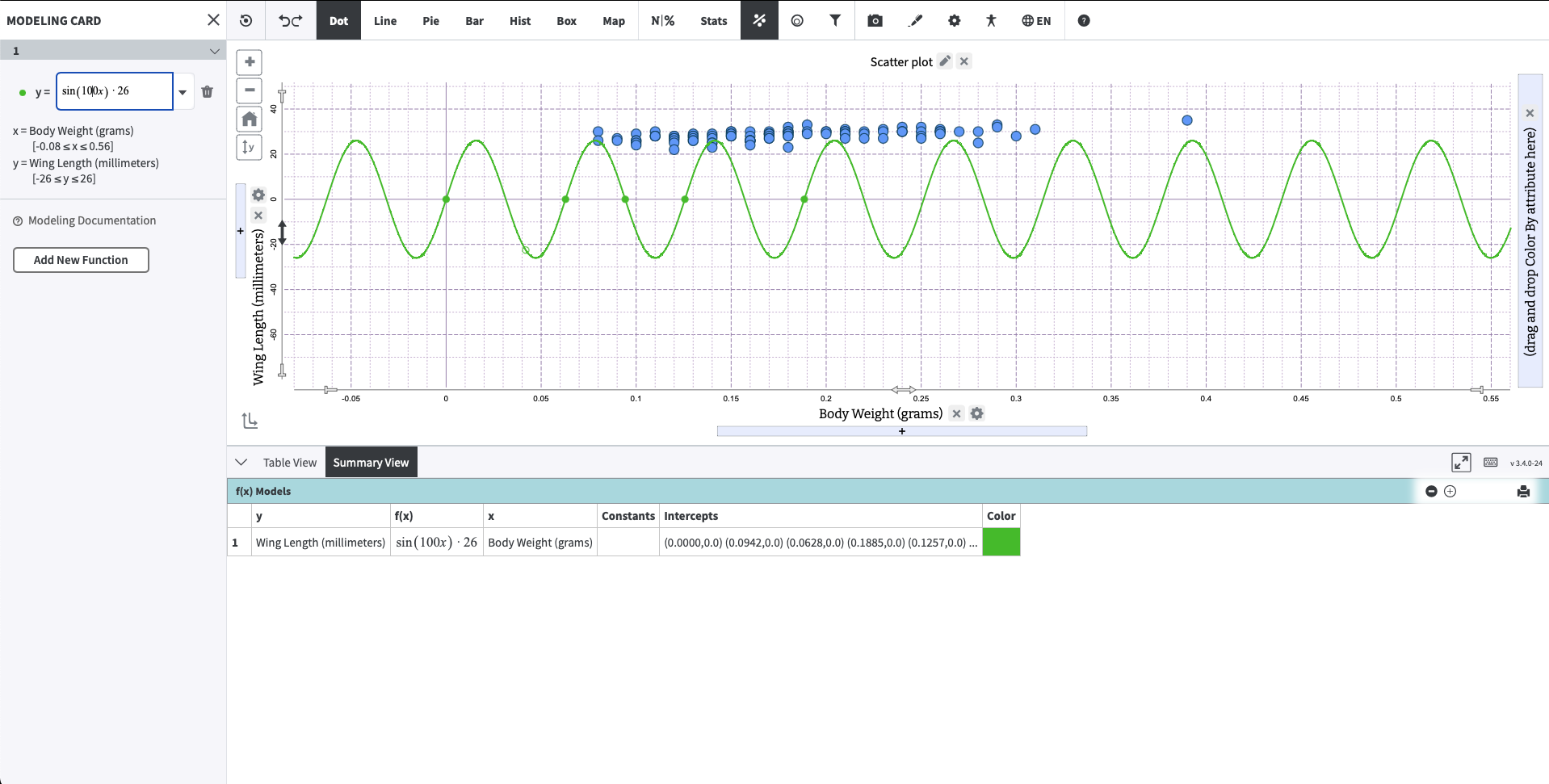Click the swap axes icon
The height and width of the screenshot is (784, 1549).
250,421
